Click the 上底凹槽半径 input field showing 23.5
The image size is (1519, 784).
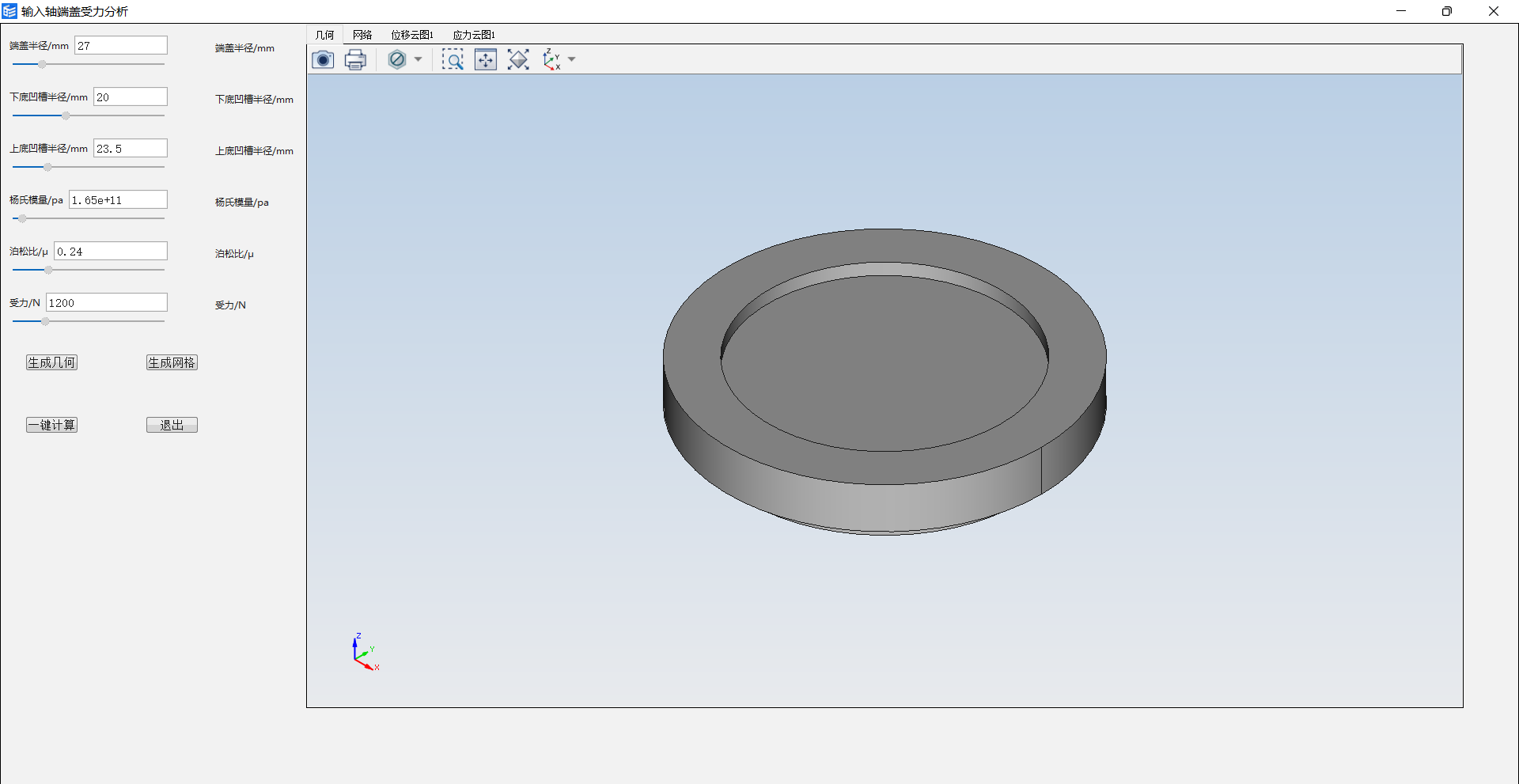[x=131, y=148]
